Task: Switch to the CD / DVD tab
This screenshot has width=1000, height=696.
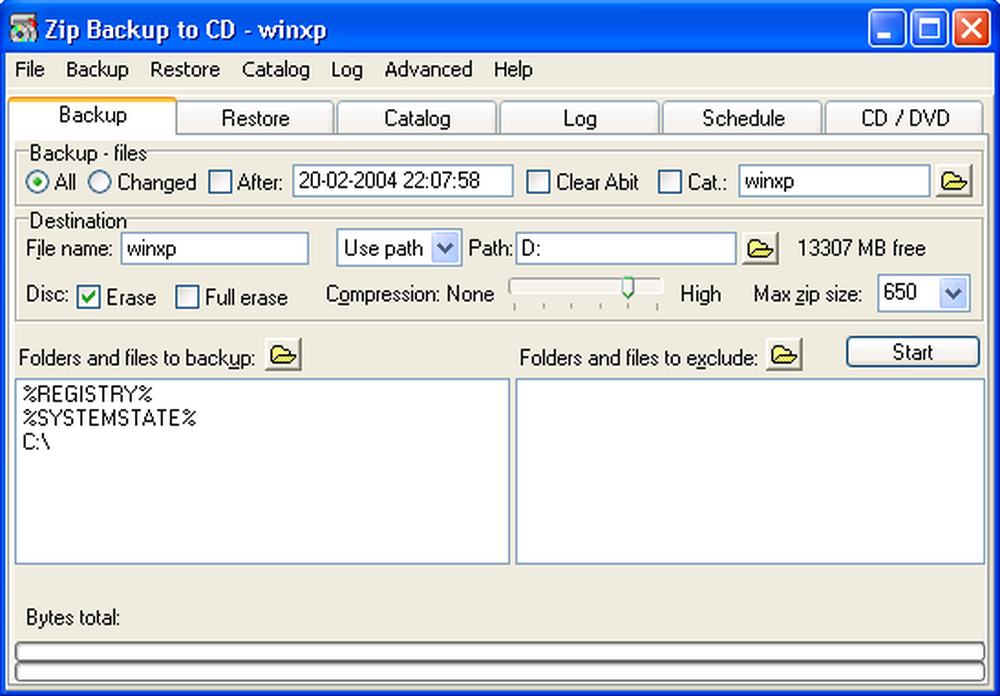Action: (905, 119)
